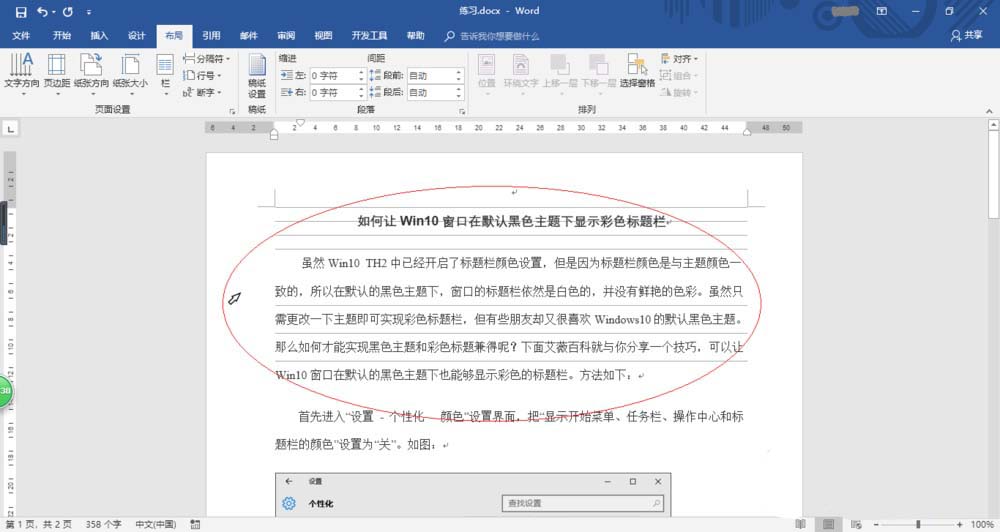Switch to Read Mode view
1000x532 pixels.
(x=800, y=524)
